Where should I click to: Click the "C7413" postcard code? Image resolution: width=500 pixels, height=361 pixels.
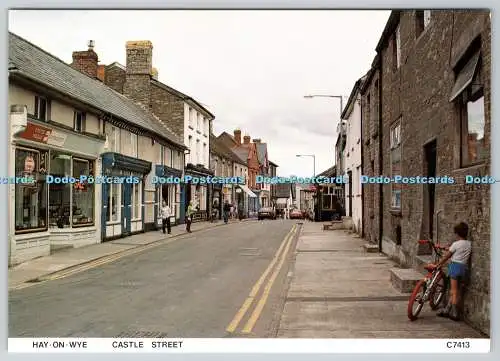pos(458,345)
